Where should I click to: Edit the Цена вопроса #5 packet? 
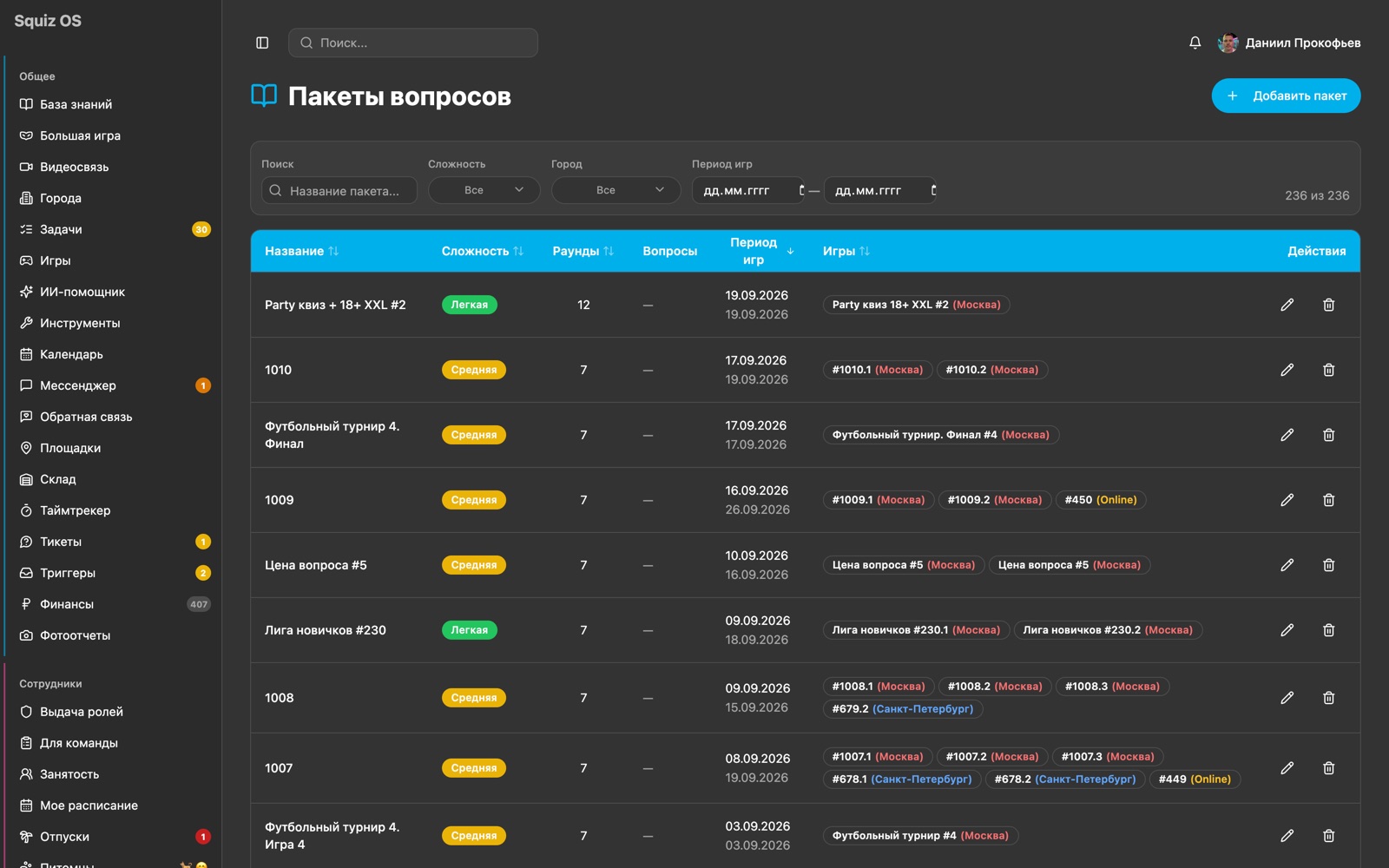[1287, 565]
